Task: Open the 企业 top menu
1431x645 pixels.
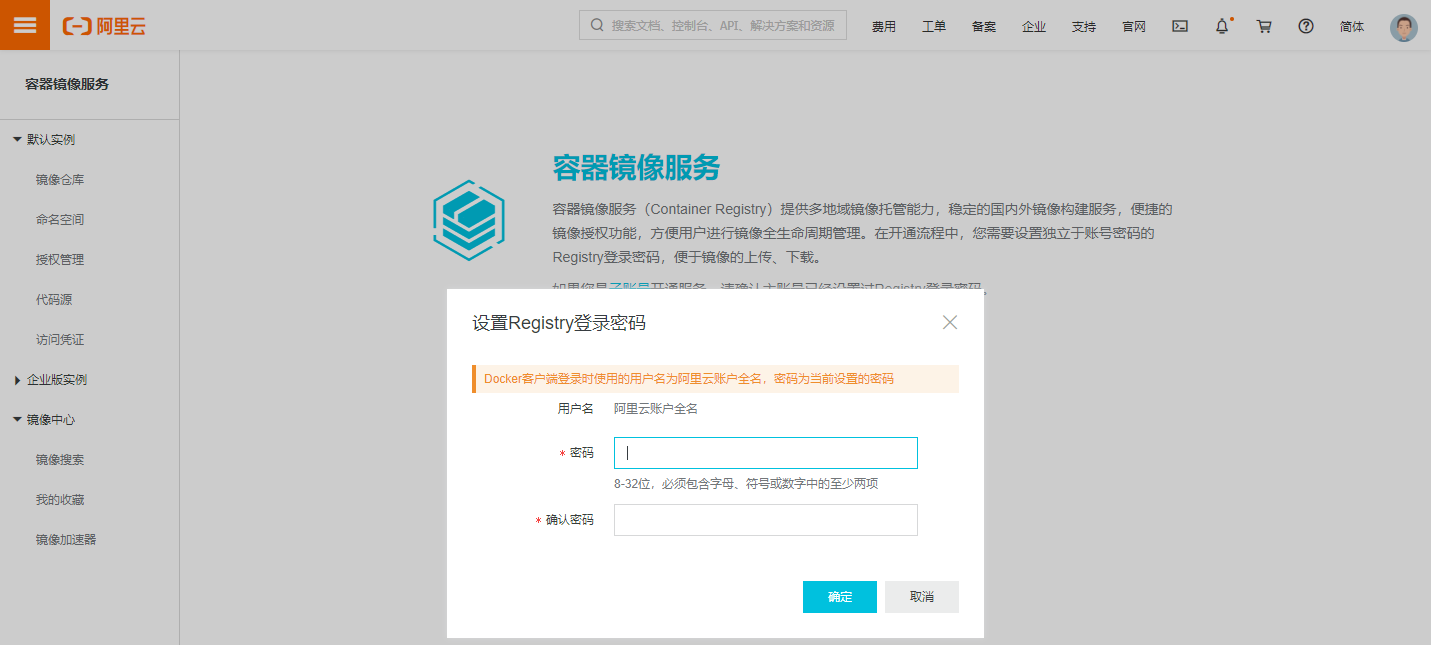Action: tap(1034, 27)
